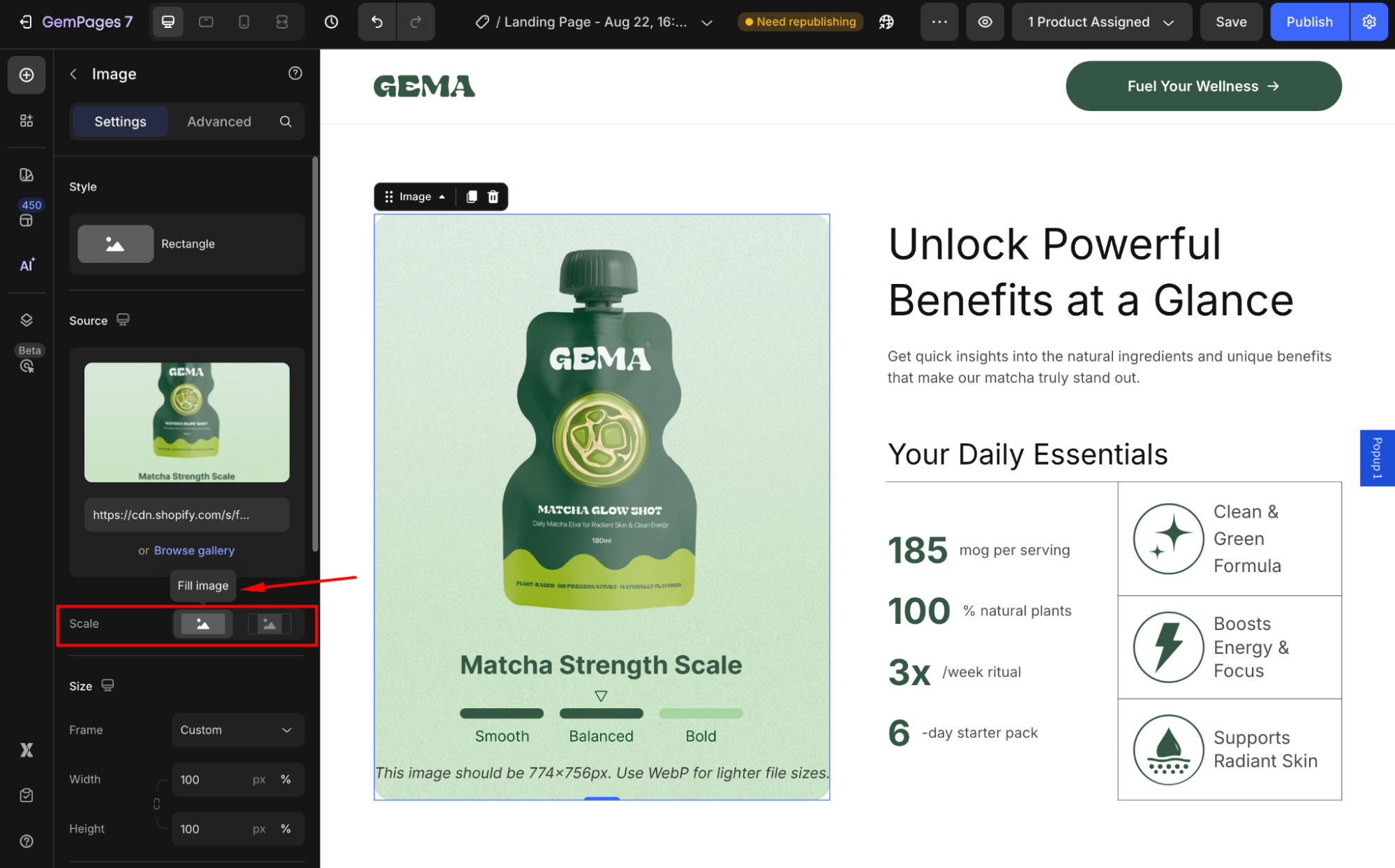Click the undo arrow icon
The image size is (1395, 868).
(377, 22)
